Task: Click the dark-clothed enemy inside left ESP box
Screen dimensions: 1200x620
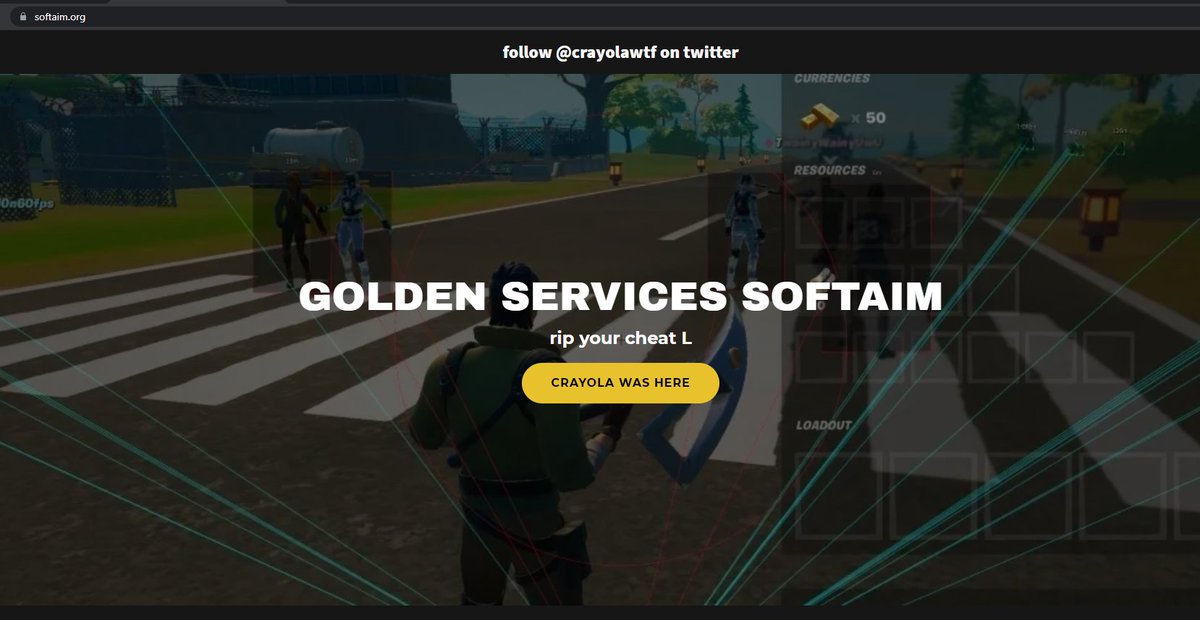Action: (293, 226)
